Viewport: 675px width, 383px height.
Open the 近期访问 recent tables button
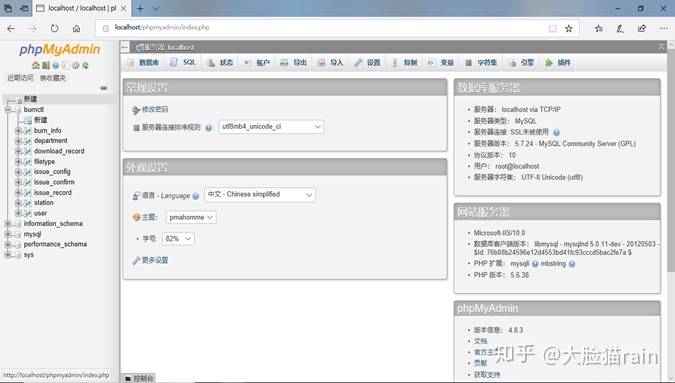20,78
